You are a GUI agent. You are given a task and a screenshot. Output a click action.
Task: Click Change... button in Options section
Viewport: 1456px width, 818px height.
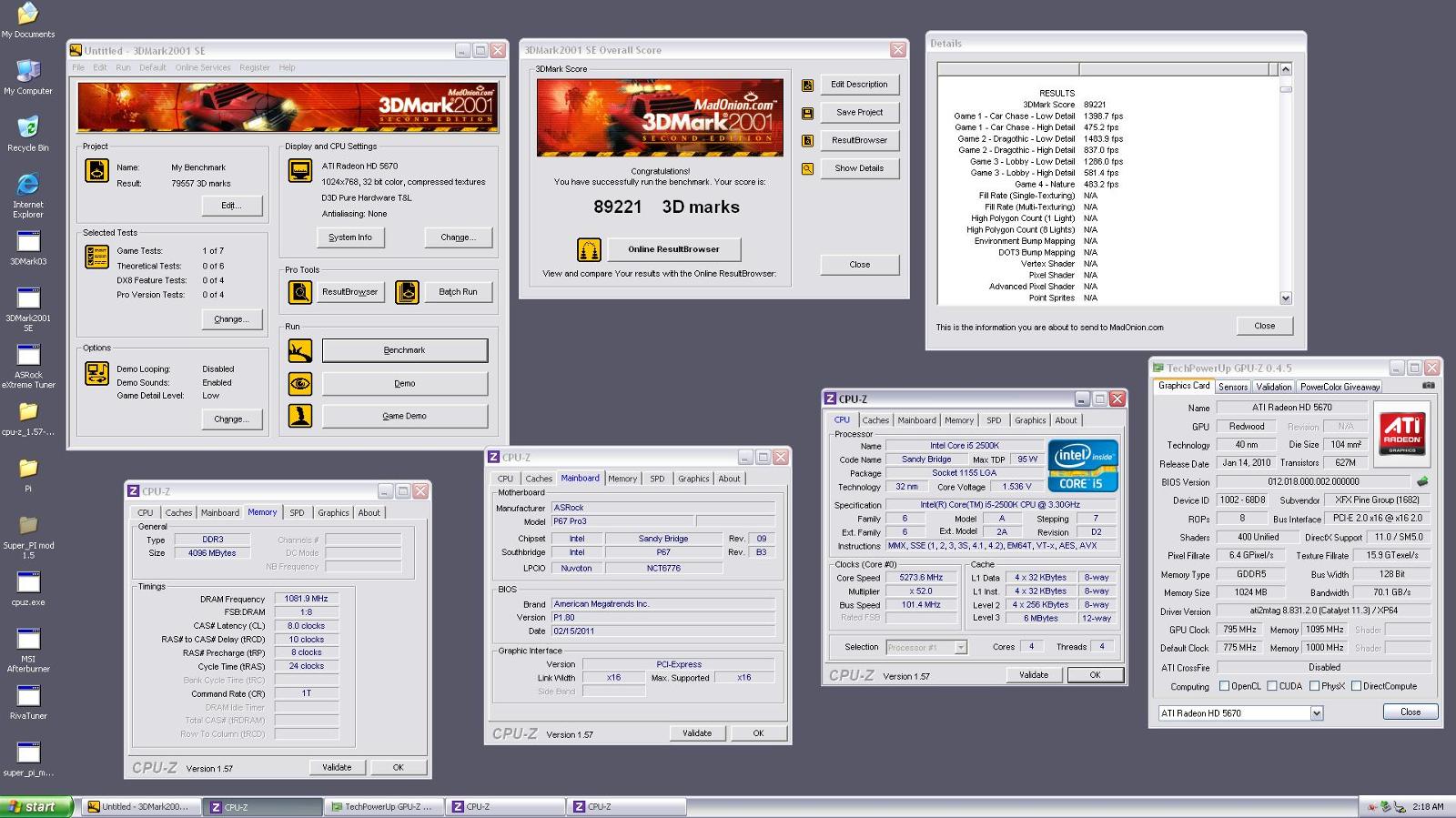[x=232, y=419]
